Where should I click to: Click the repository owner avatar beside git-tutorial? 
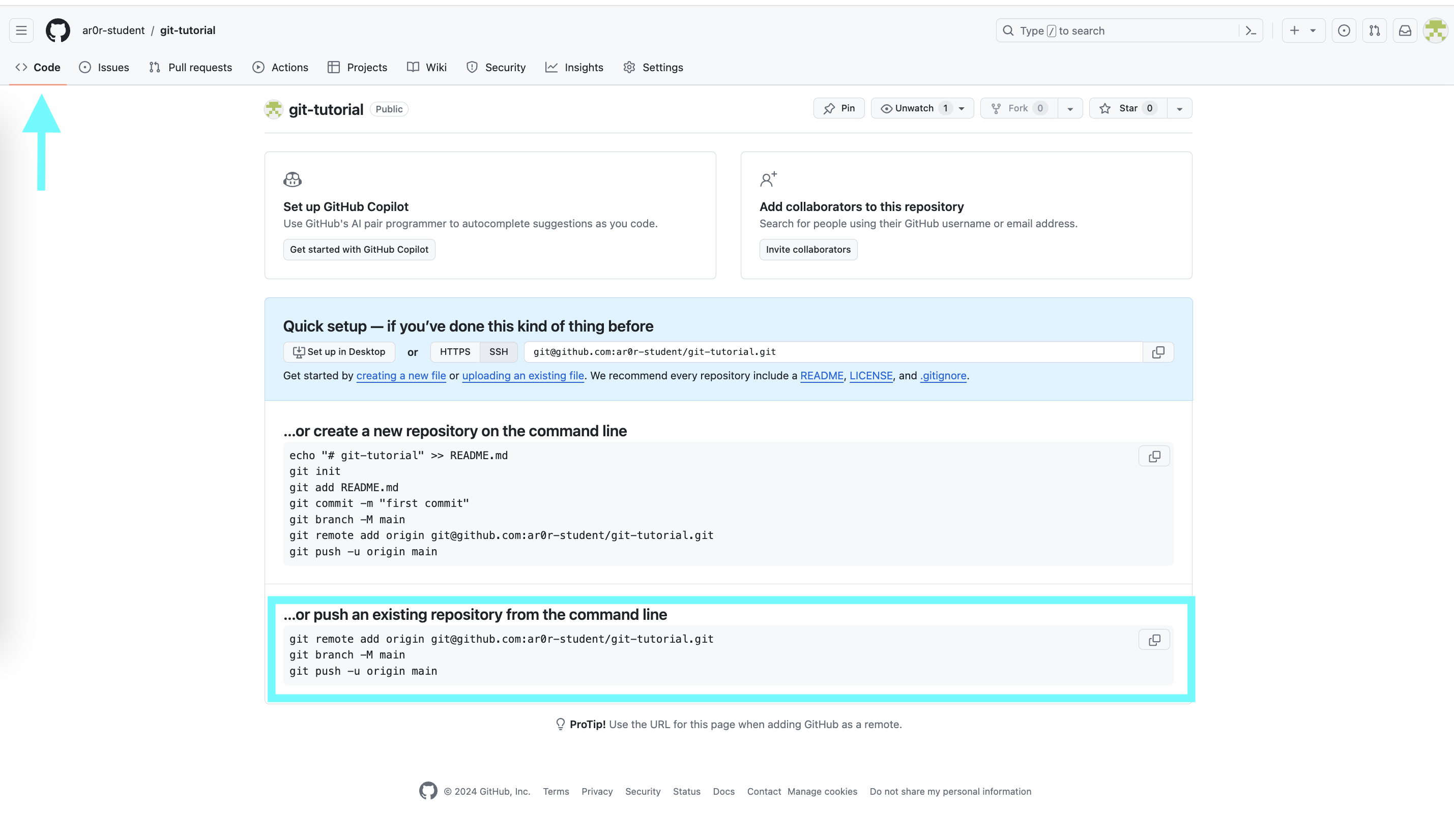point(274,109)
